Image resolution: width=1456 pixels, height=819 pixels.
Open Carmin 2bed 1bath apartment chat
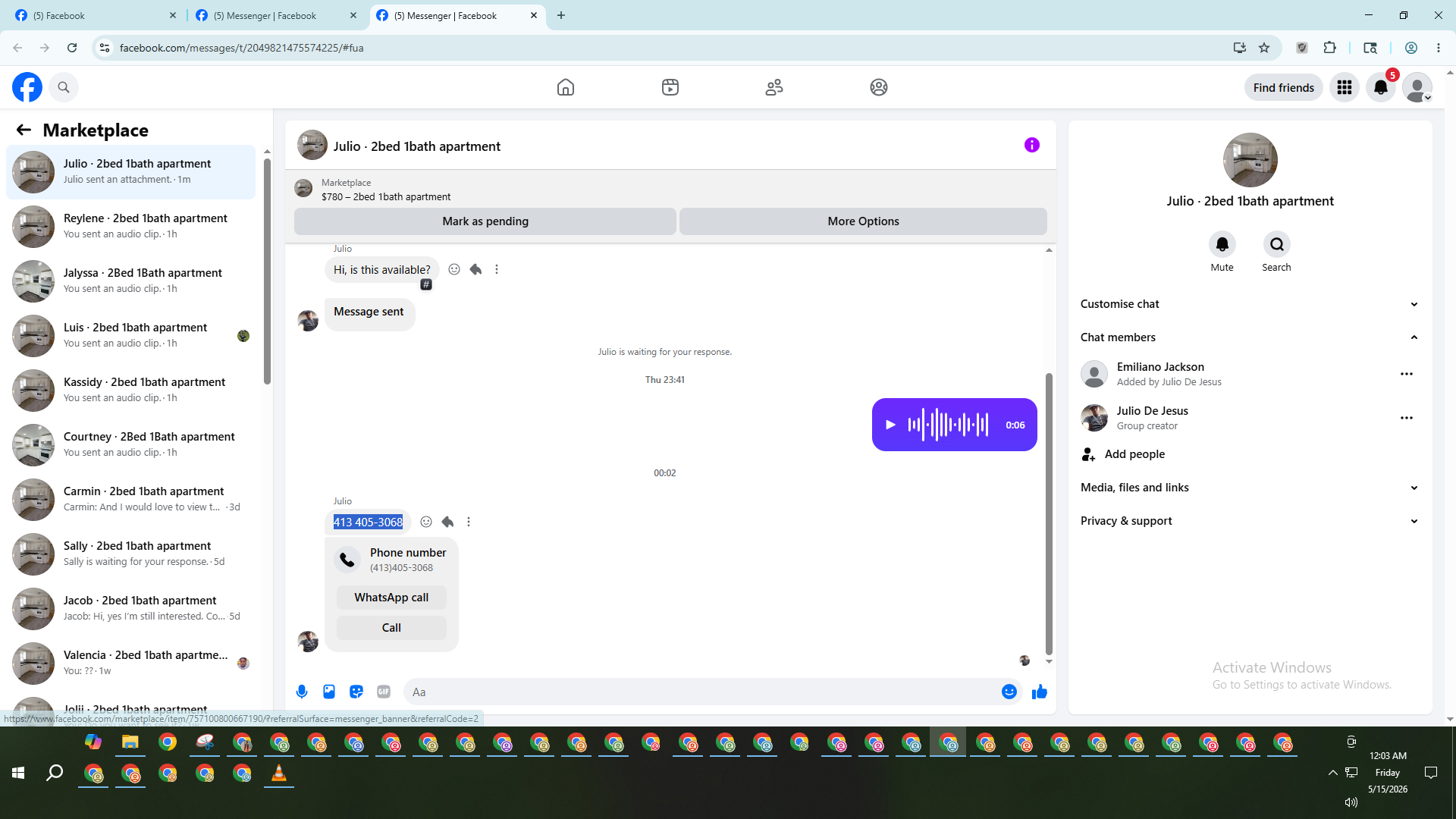click(x=131, y=500)
